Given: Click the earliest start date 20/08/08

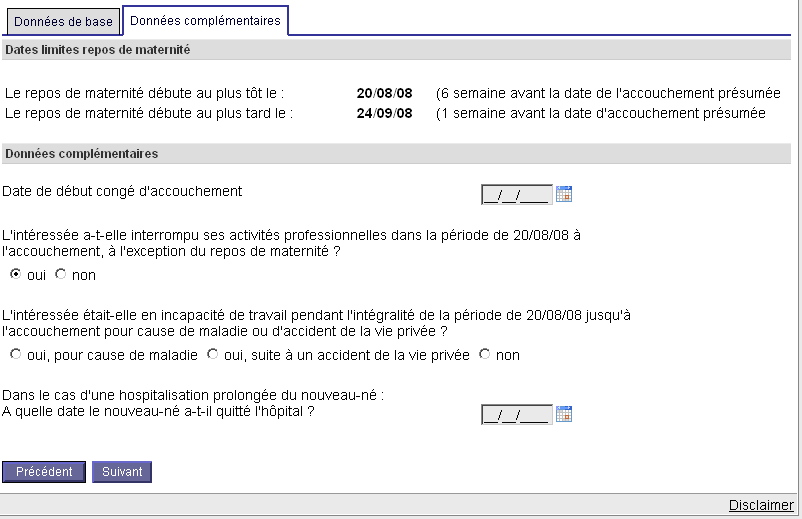Looking at the screenshot, I should (385, 93).
